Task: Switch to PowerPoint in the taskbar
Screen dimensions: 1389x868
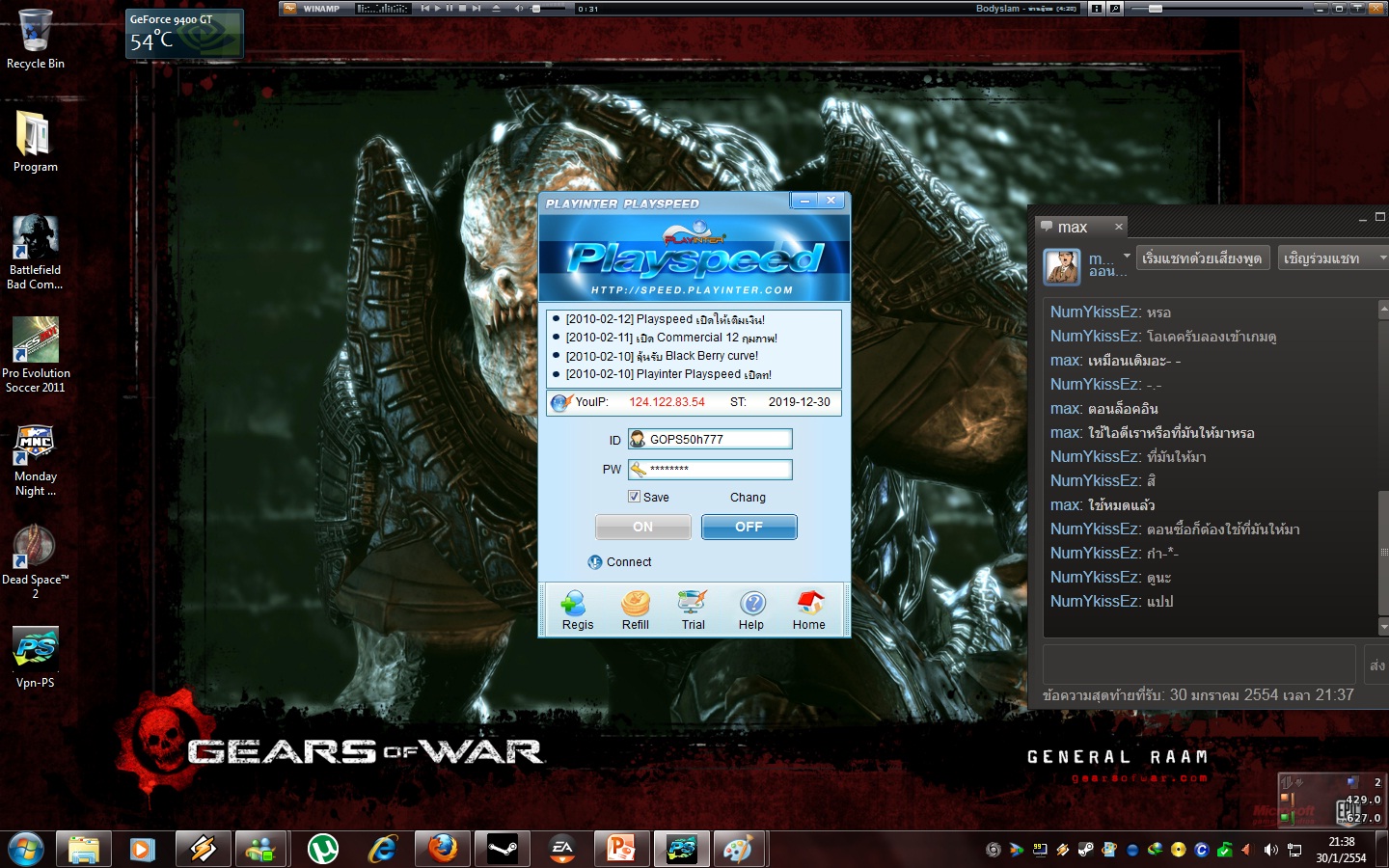Action: tap(622, 849)
